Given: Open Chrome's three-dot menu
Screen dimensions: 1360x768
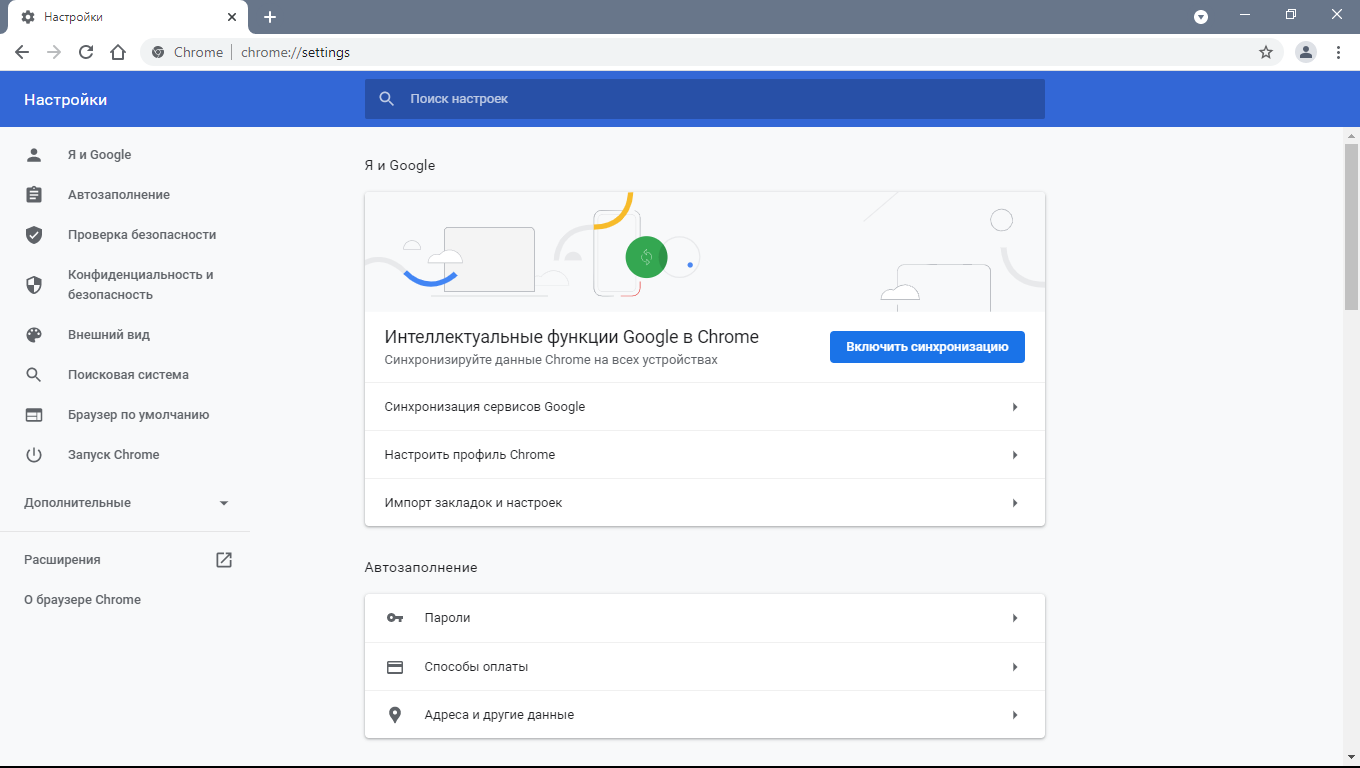Looking at the screenshot, I should point(1338,52).
